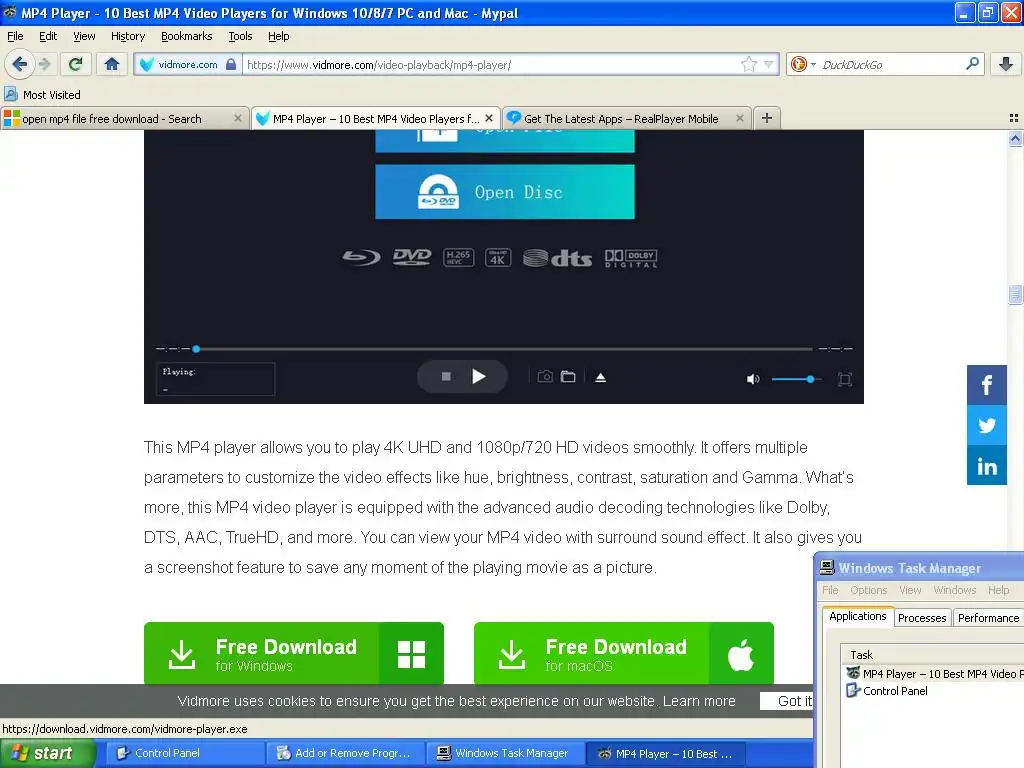Click the DuckDuckGo search field

pyautogui.click(x=891, y=65)
